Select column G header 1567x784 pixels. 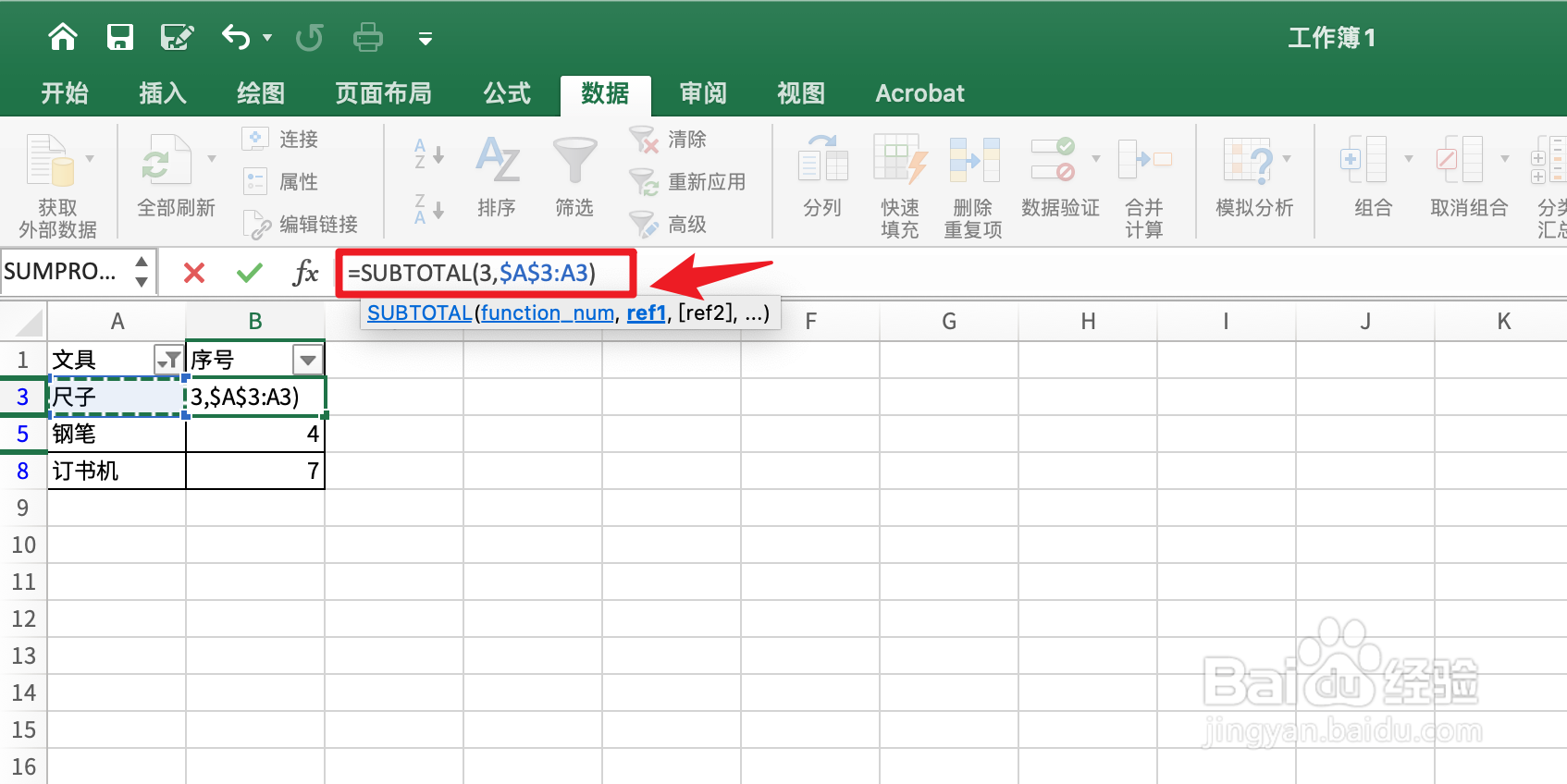click(949, 321)
